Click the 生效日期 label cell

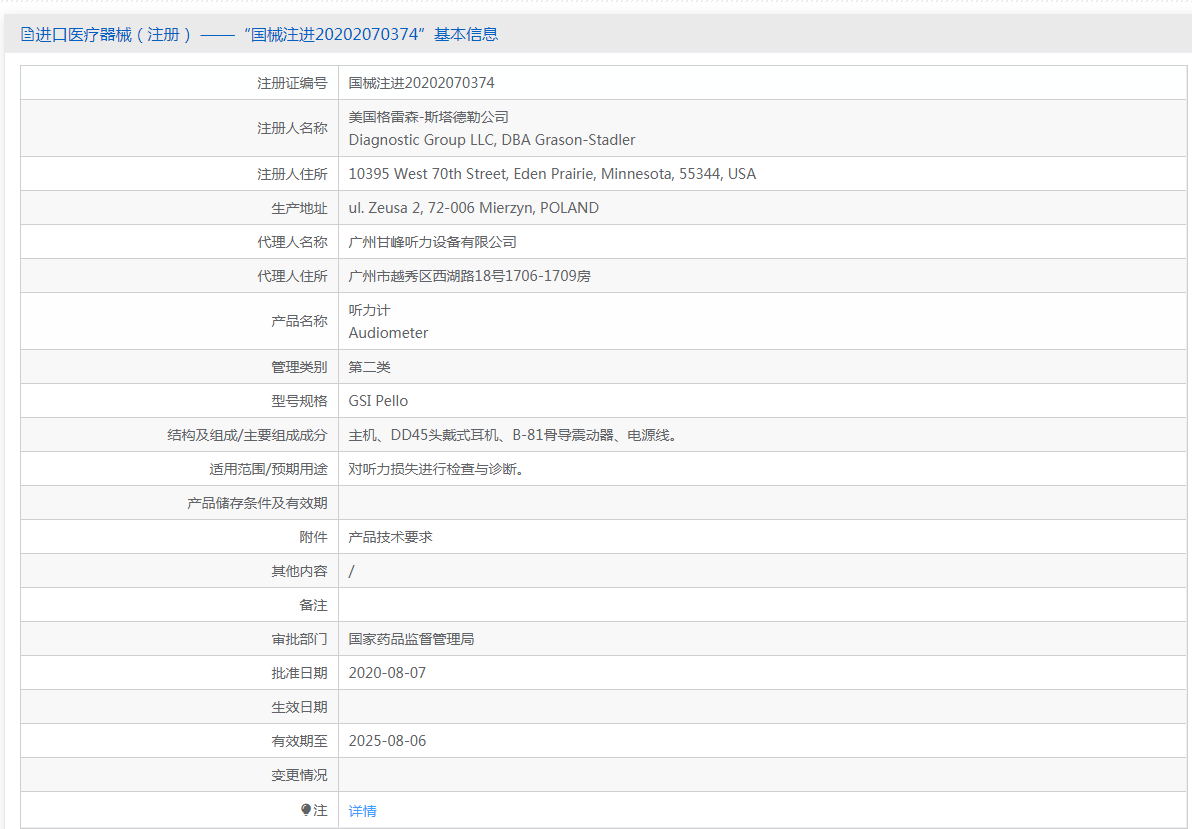179,707
